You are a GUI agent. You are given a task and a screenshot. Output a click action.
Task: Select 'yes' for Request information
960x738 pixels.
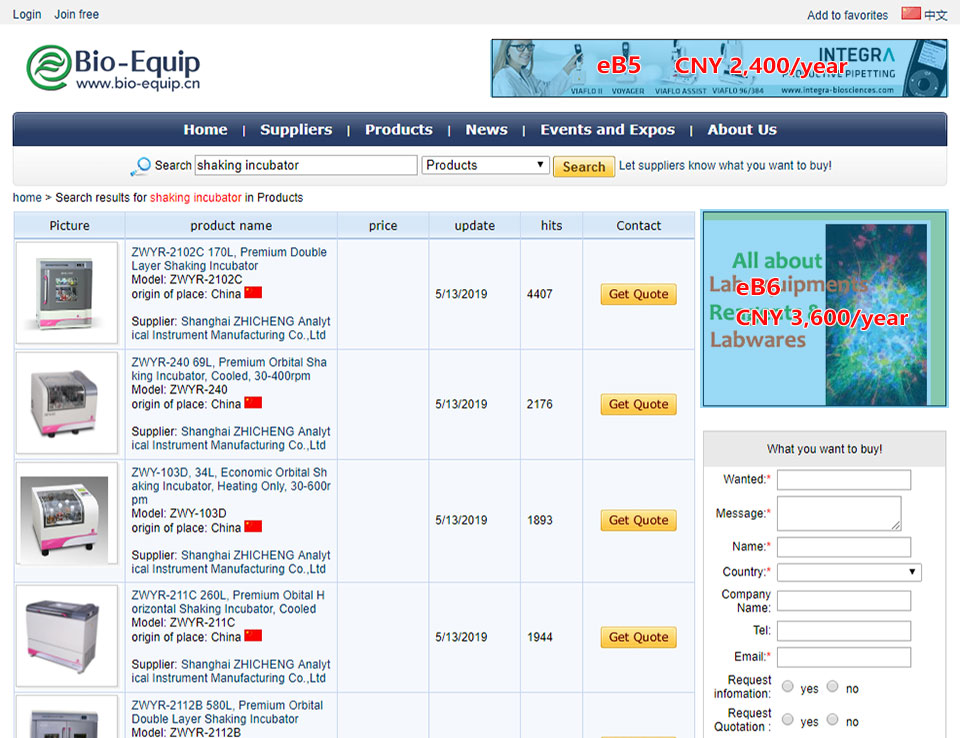click(x=788, y=687)
